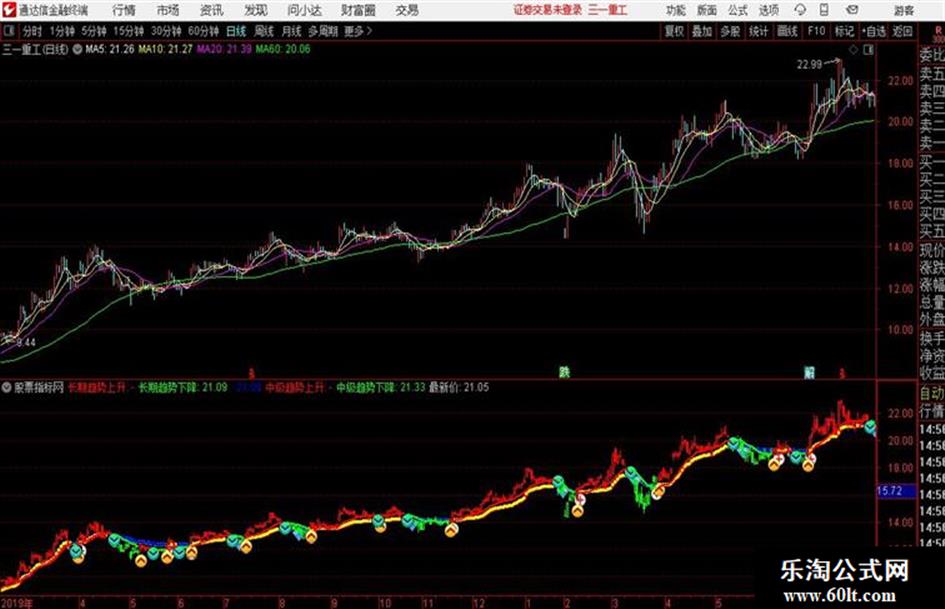Open the 发现 menu

pos(256,10)
